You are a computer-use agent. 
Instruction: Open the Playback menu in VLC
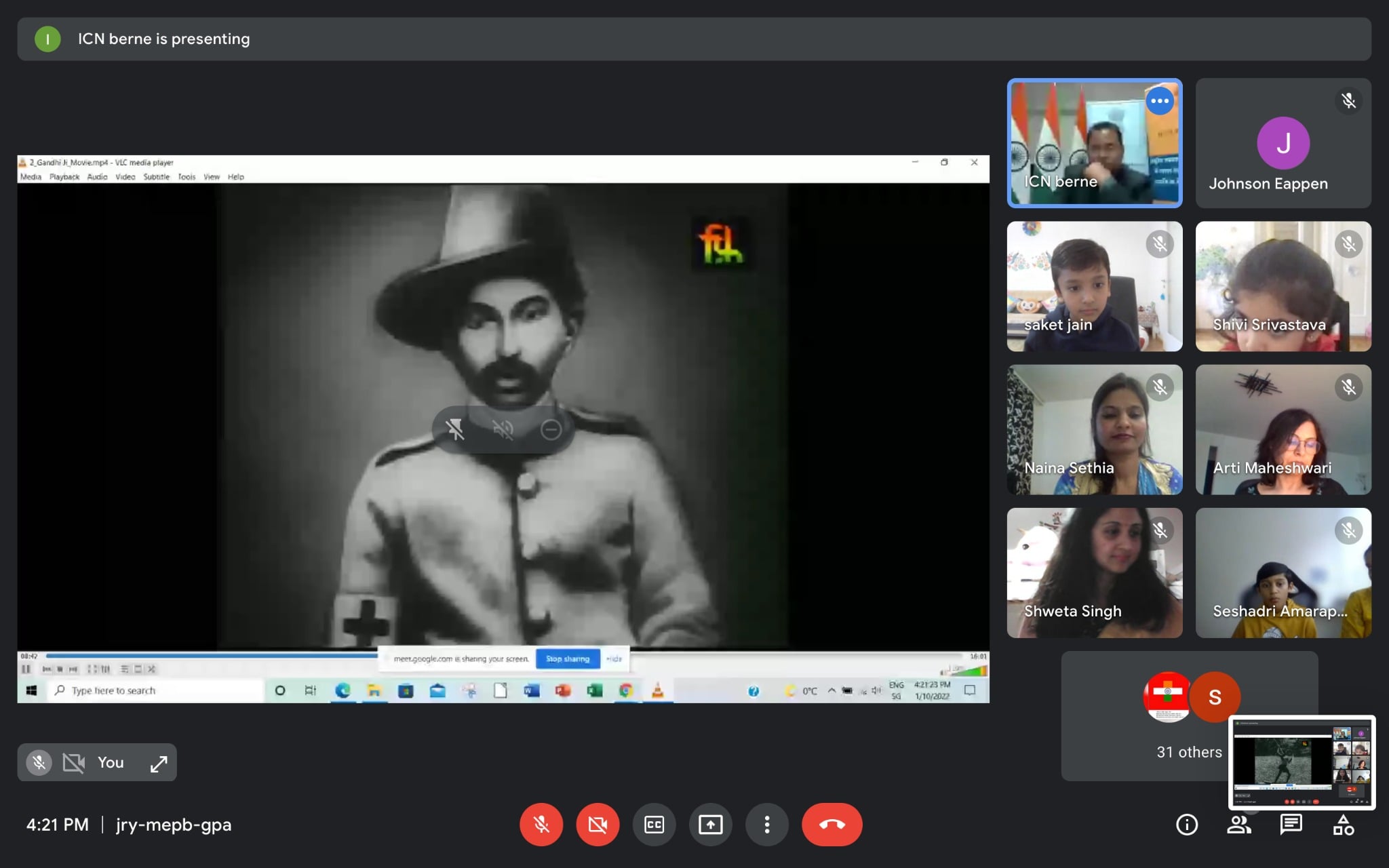coord(64,177)
